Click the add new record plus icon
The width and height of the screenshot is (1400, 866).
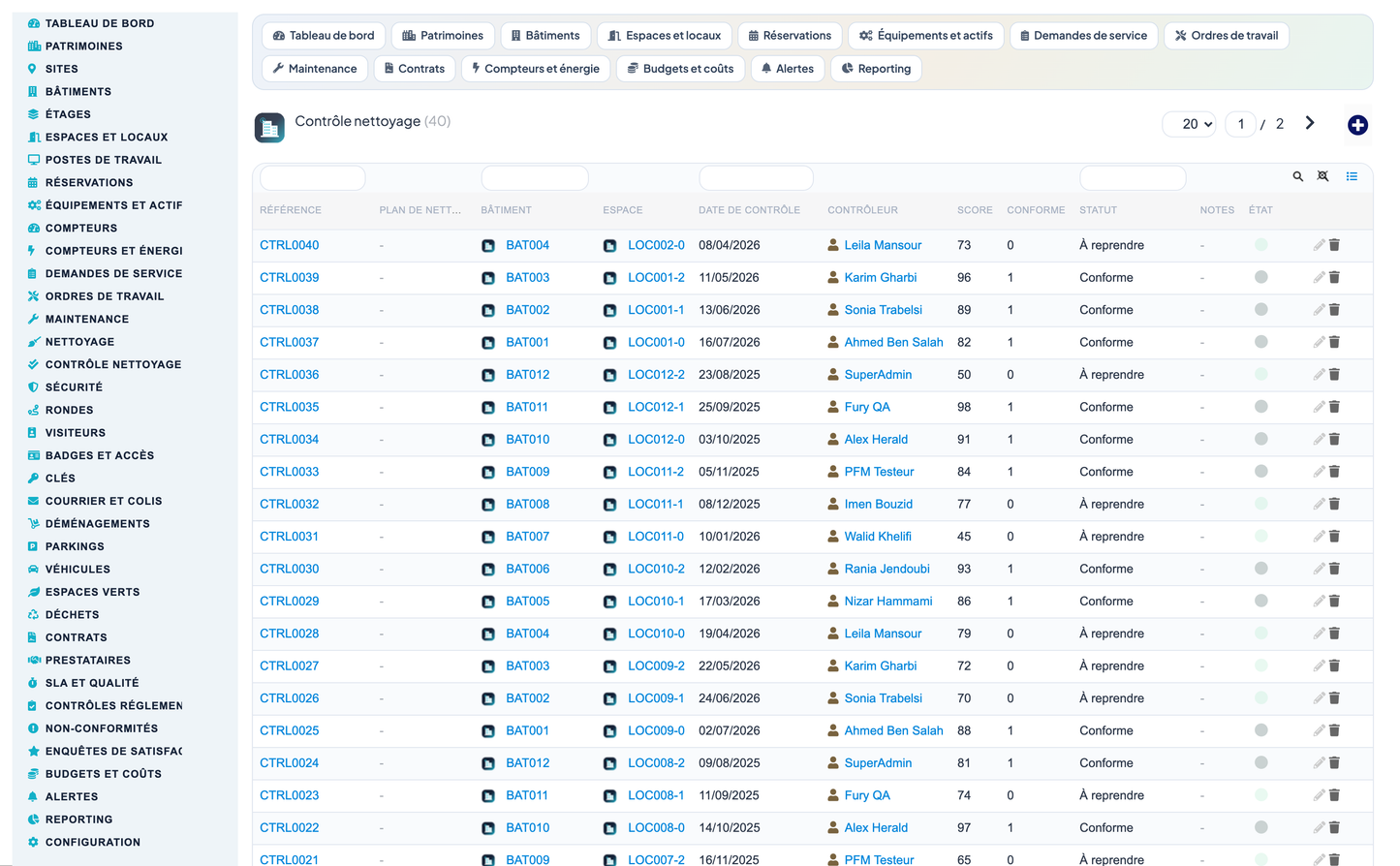[x=1357, y=125]
